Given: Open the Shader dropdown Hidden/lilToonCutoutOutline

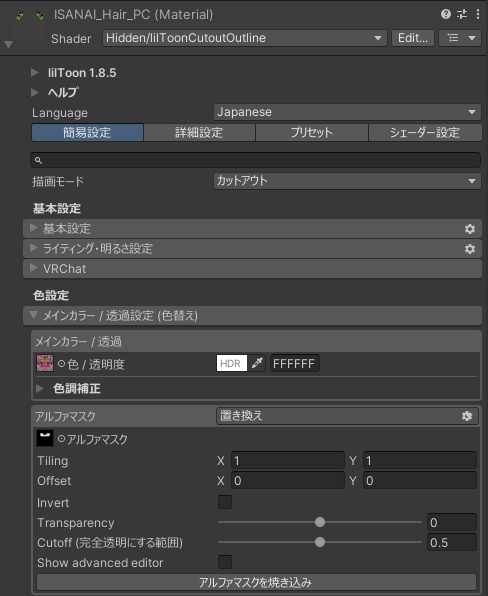Looking at the screenshot, I should (x=244, y=38).
